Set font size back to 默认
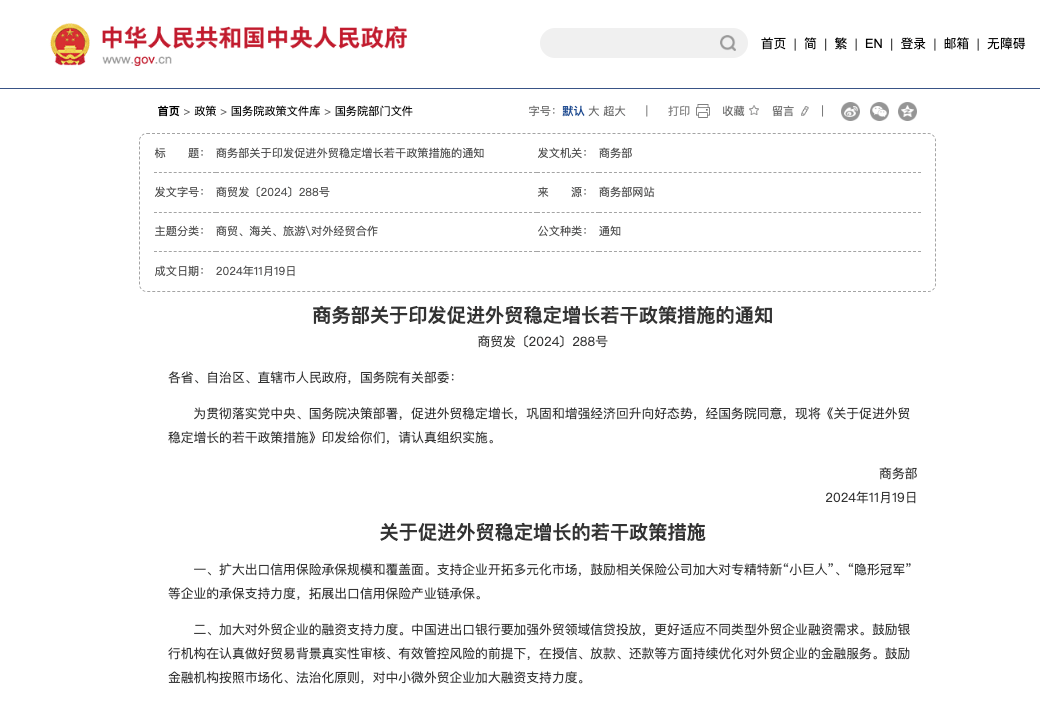The image size is (1040, 704). (573, 111)
